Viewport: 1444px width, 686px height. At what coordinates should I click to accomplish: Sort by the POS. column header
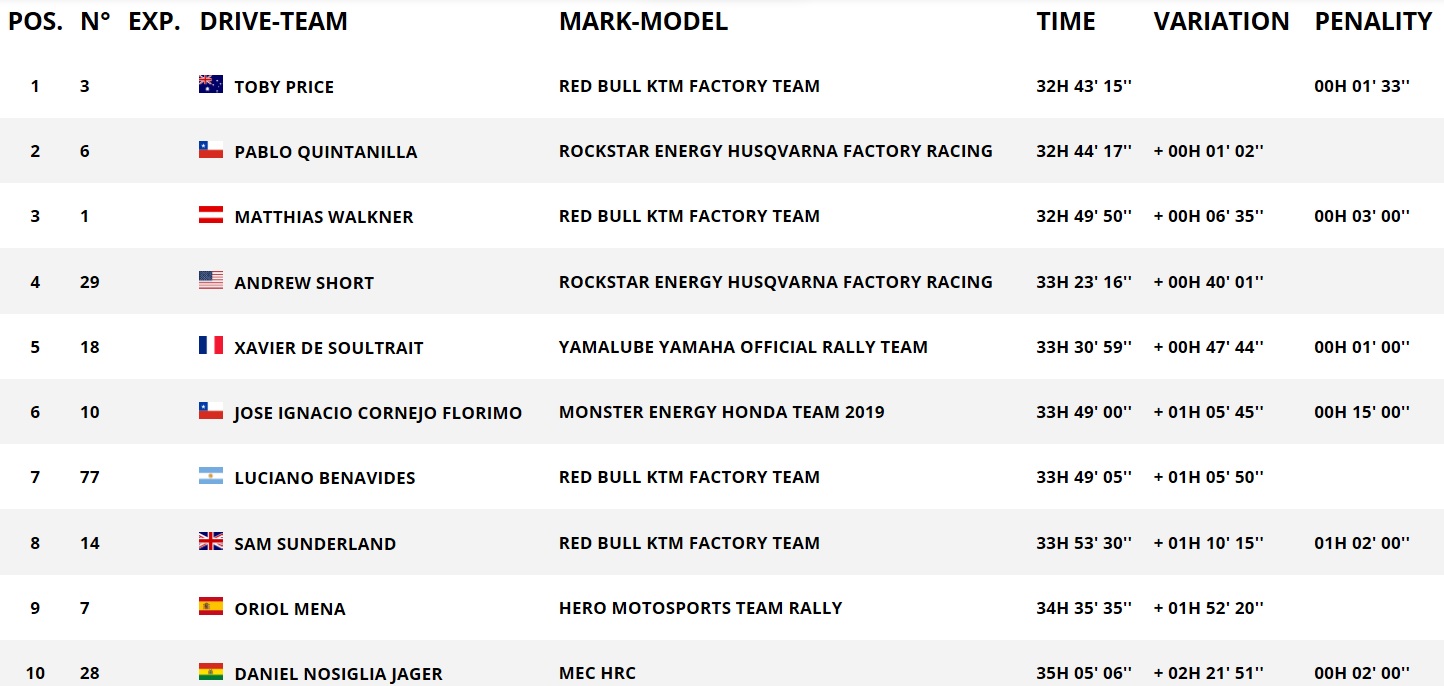coord(35,21)
